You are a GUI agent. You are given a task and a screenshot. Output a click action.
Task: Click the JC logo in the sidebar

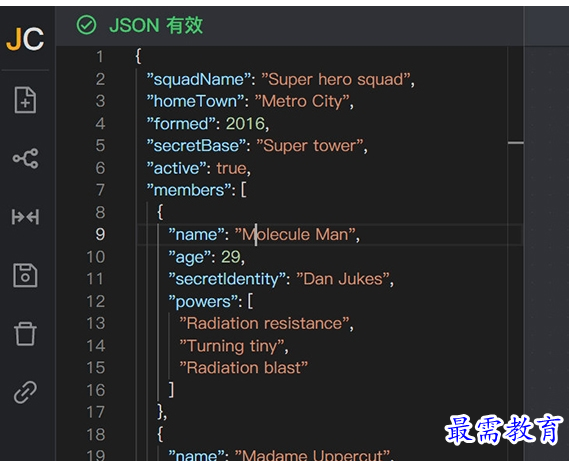[x=25, y=38]
